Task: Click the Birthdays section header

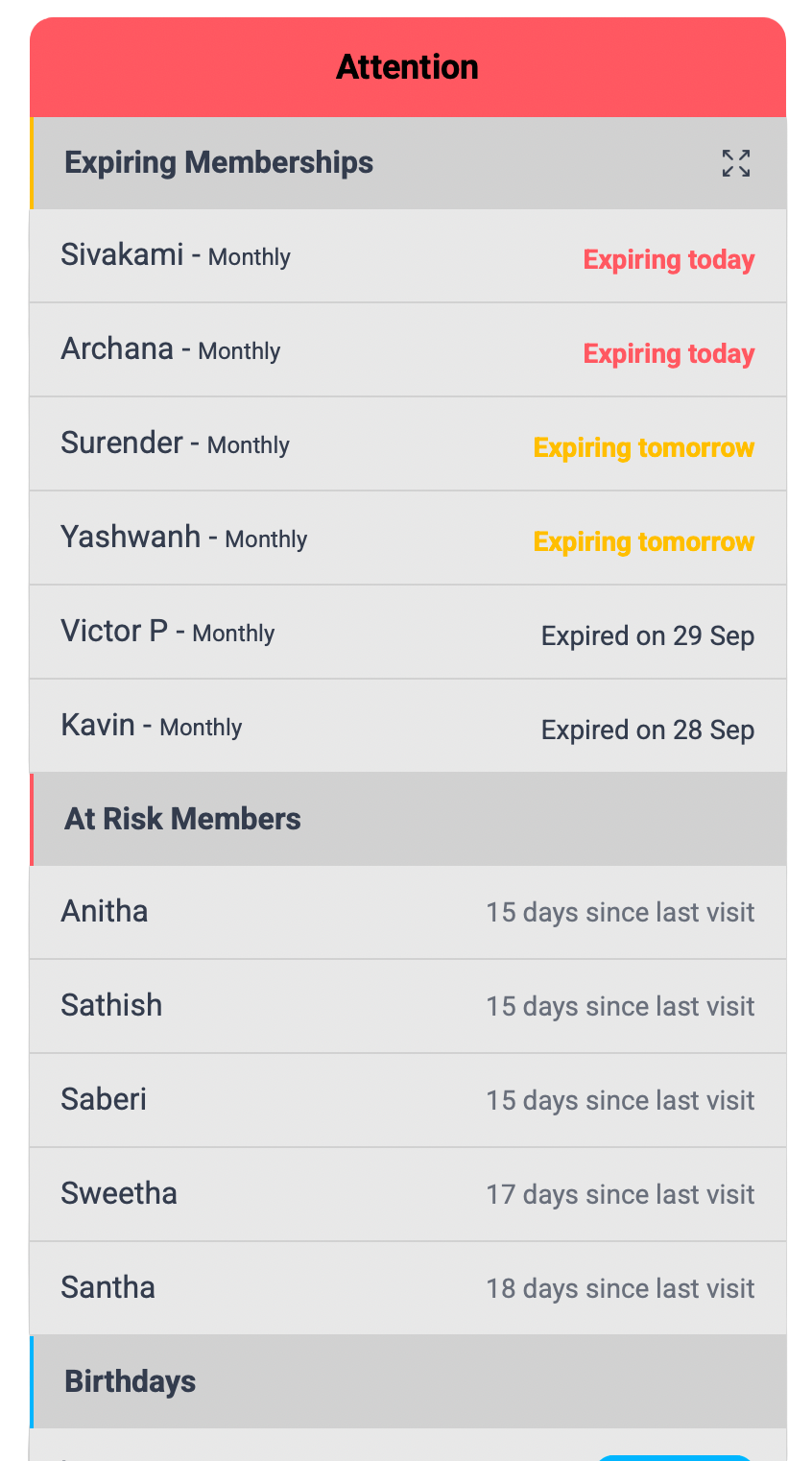Action: 131,1381
